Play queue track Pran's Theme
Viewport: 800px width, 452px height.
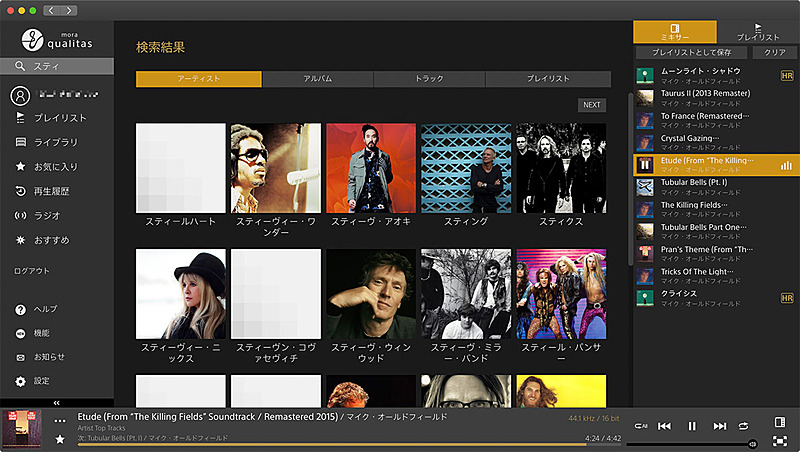[x=716, y=254]
